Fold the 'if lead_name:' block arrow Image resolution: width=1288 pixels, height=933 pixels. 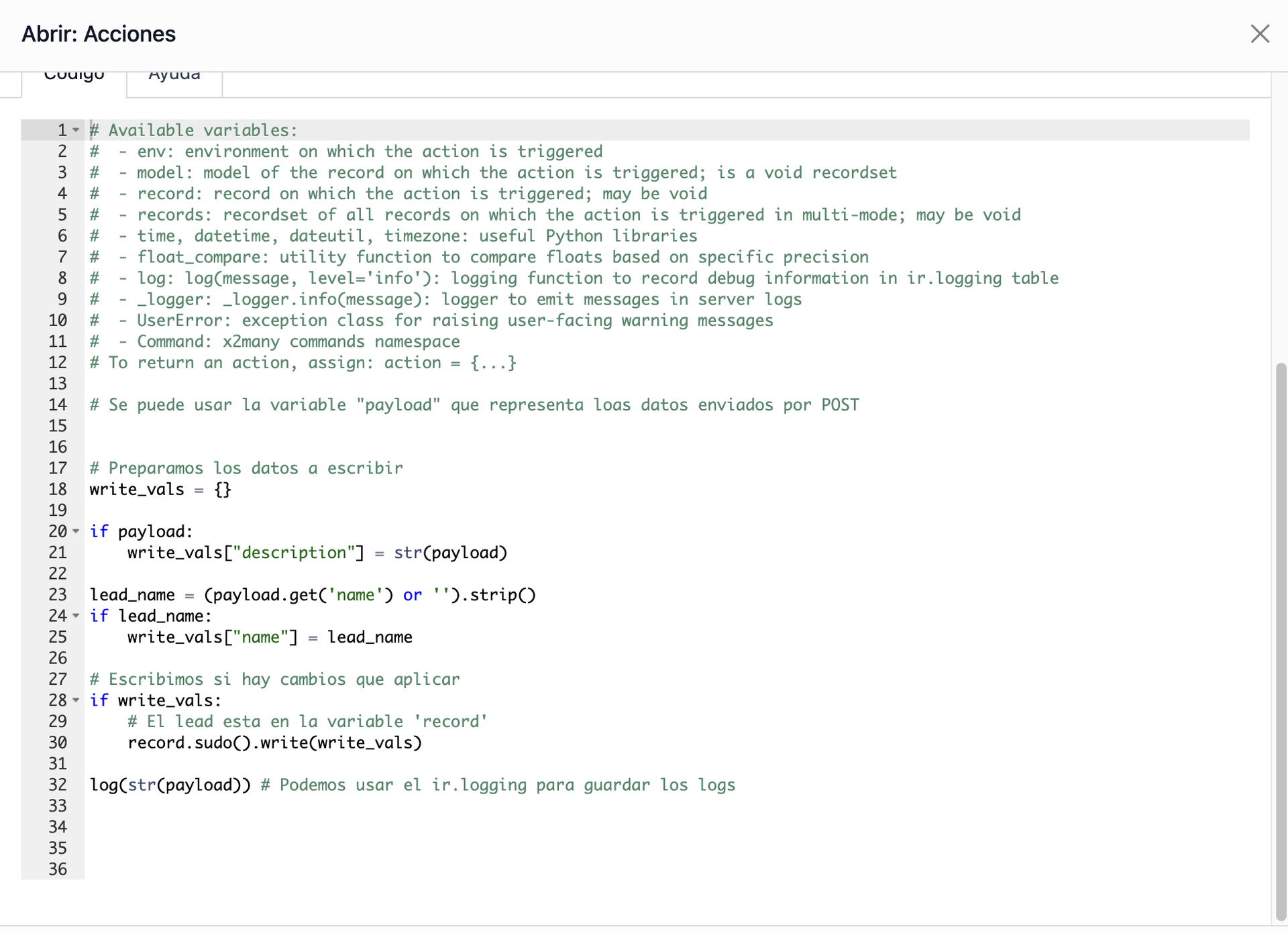pyautogui.click(x=76, y=616)
